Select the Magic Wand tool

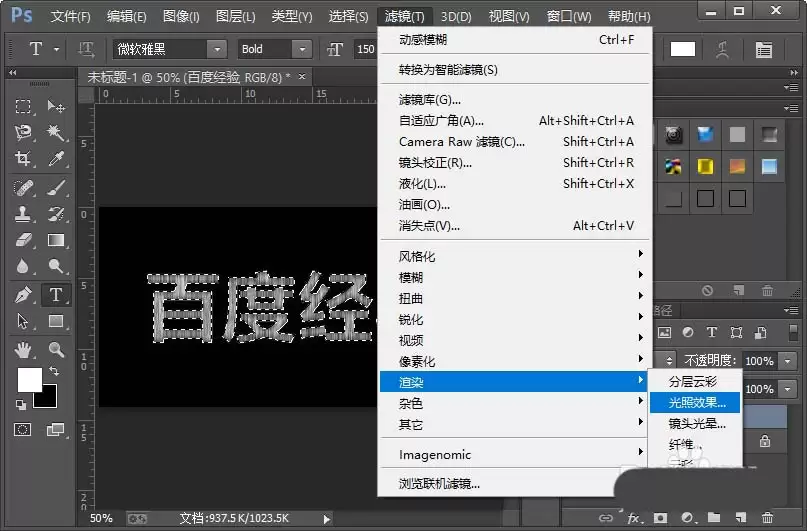[x=56, y=132]
